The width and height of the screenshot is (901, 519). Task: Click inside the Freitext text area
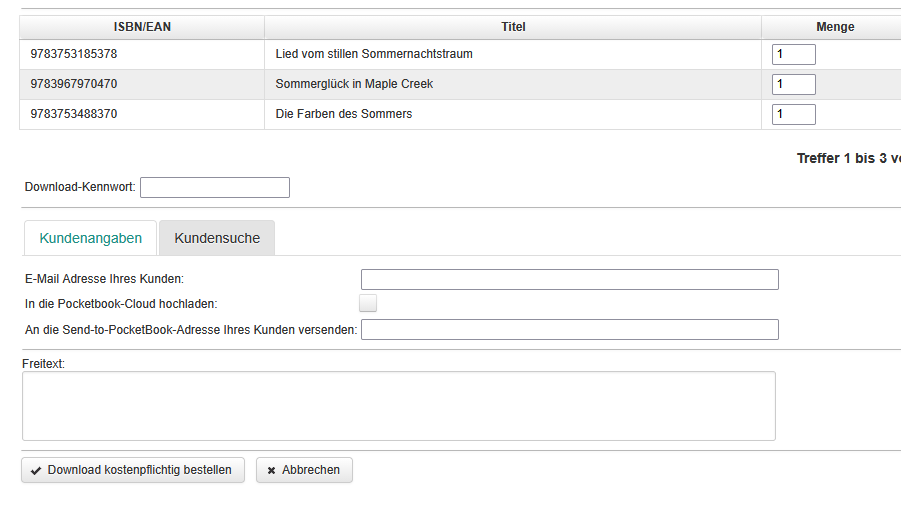tap(398, 406)
